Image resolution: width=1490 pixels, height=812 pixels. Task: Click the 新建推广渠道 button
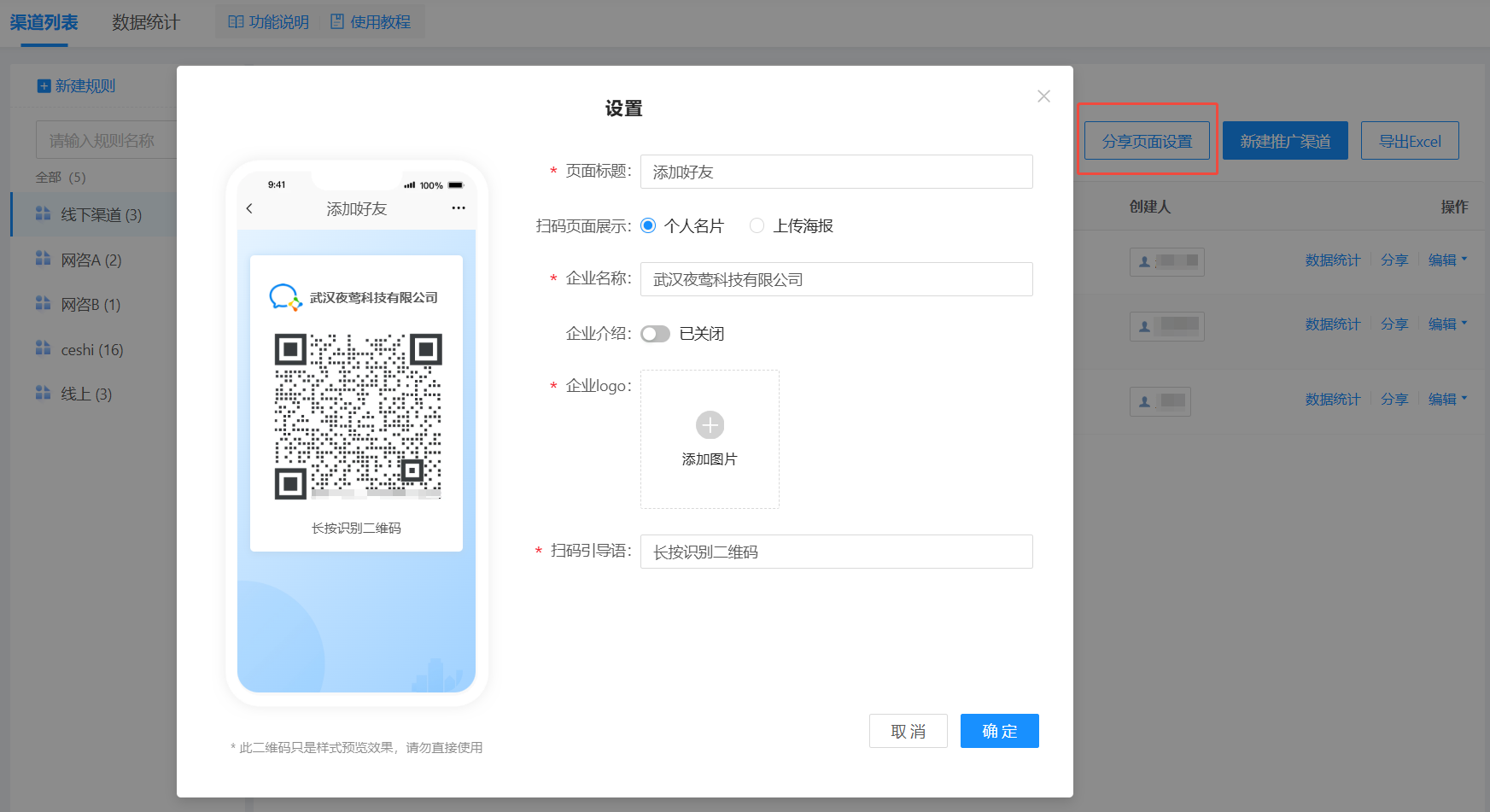[x=1285, y=141]
